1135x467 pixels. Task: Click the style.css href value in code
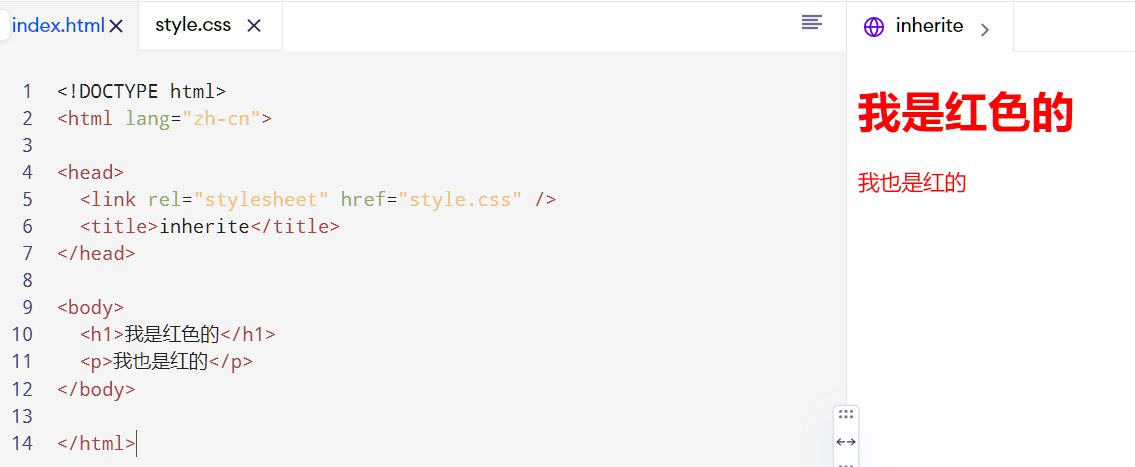point(460,199)
